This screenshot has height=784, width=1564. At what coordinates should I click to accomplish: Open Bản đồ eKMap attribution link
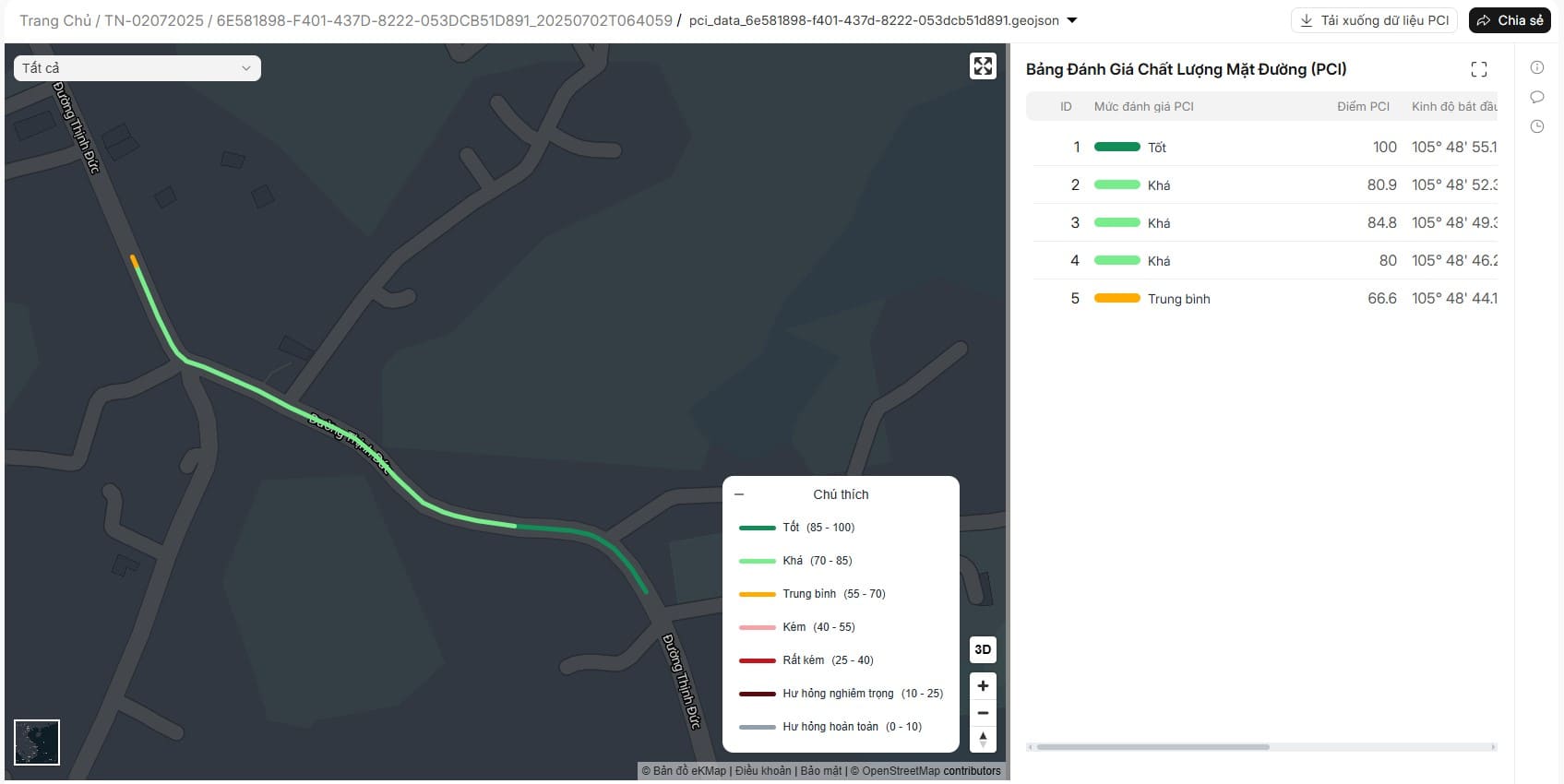point(690,771)
